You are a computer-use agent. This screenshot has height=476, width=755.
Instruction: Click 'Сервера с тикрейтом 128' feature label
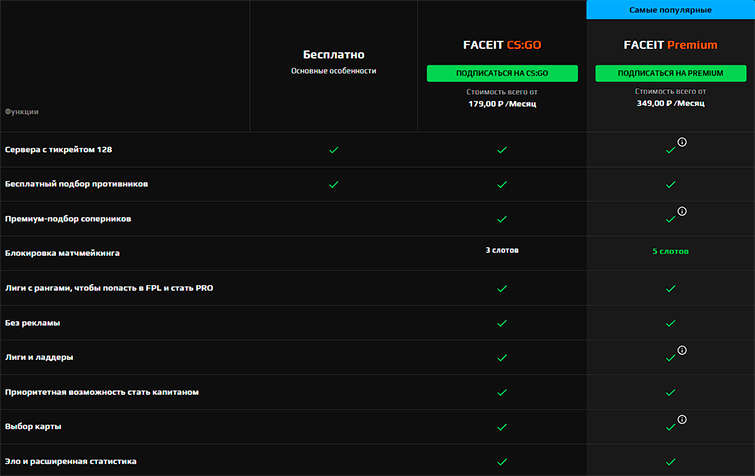[58, 150]
